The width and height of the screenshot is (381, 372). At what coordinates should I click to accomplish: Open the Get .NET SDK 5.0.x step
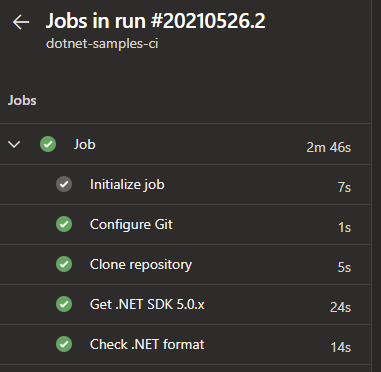[x=185, y=304]
